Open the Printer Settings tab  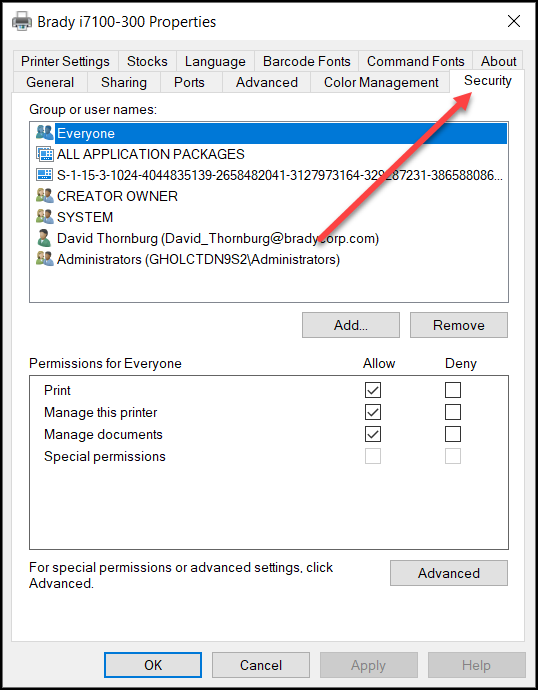pyautogui.click(x=65, y=61)
